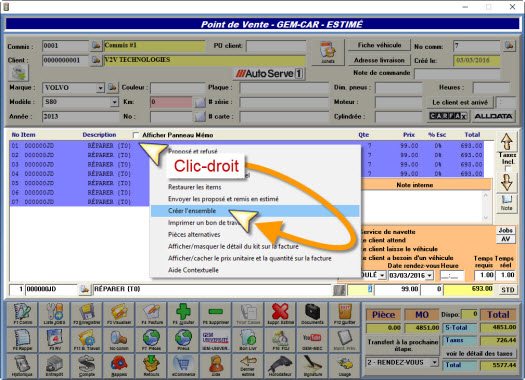This screenshot has width=525, height=380.
Task: Toggle the Taxes Incl. checkbox
Action: (508, 168)
